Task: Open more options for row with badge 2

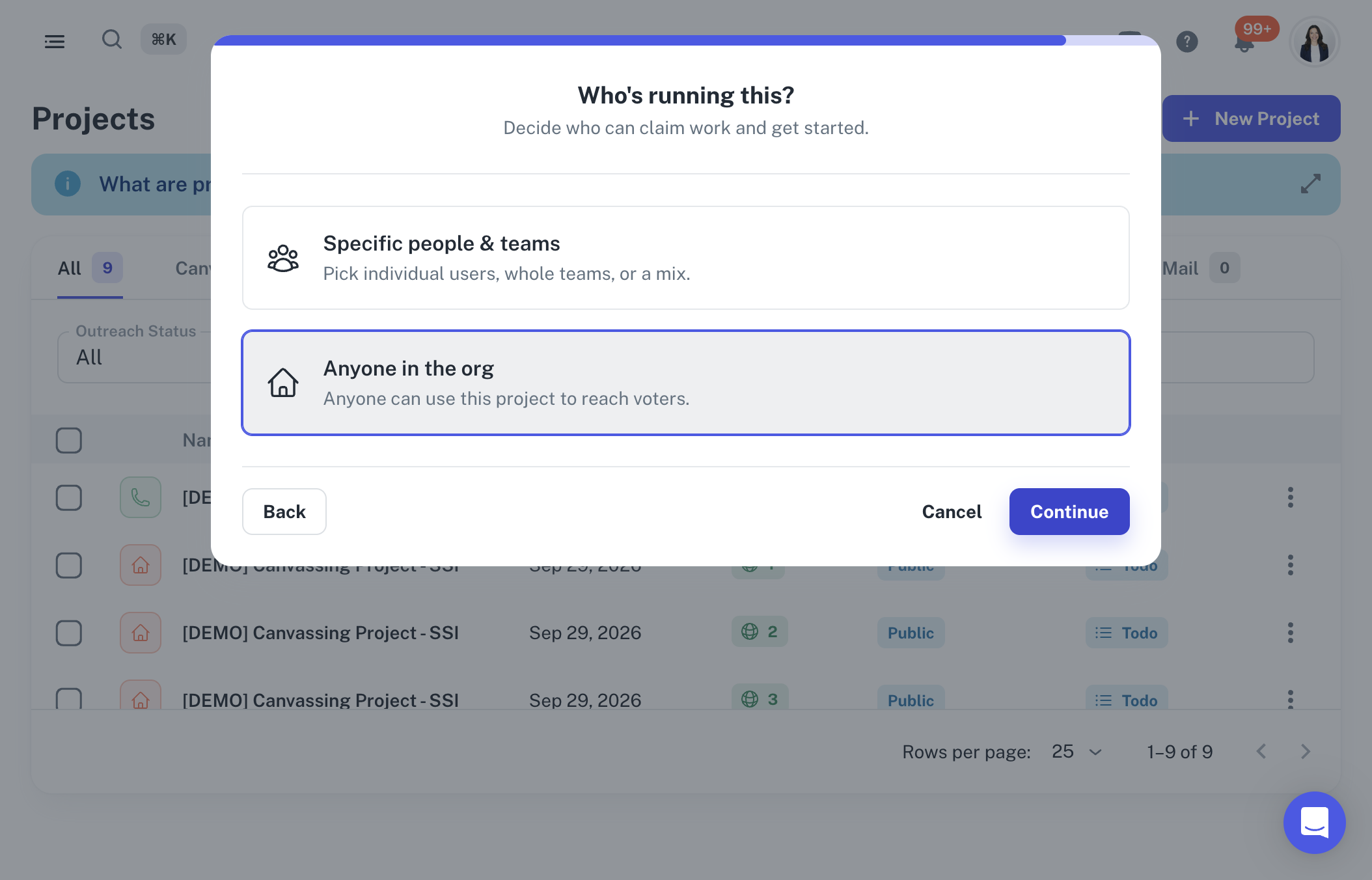Action: point(1290,633)
